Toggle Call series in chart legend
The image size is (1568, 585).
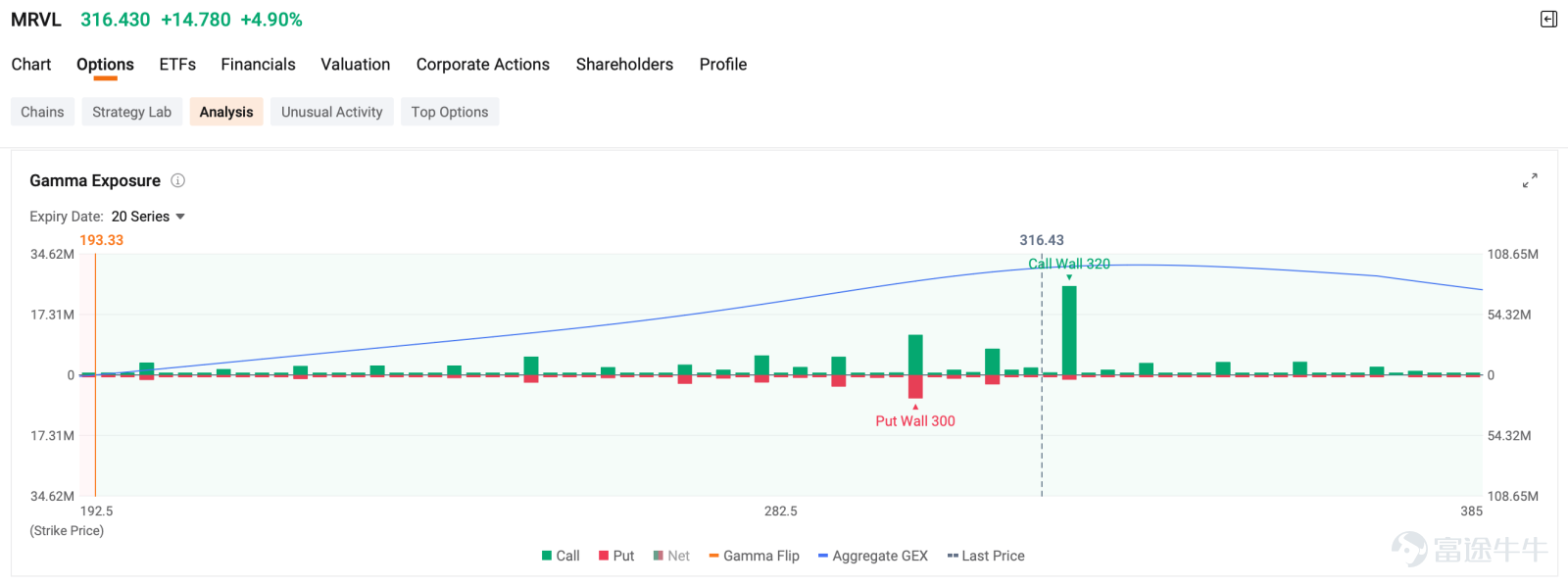pyautogui.click(x=561, y=556)
